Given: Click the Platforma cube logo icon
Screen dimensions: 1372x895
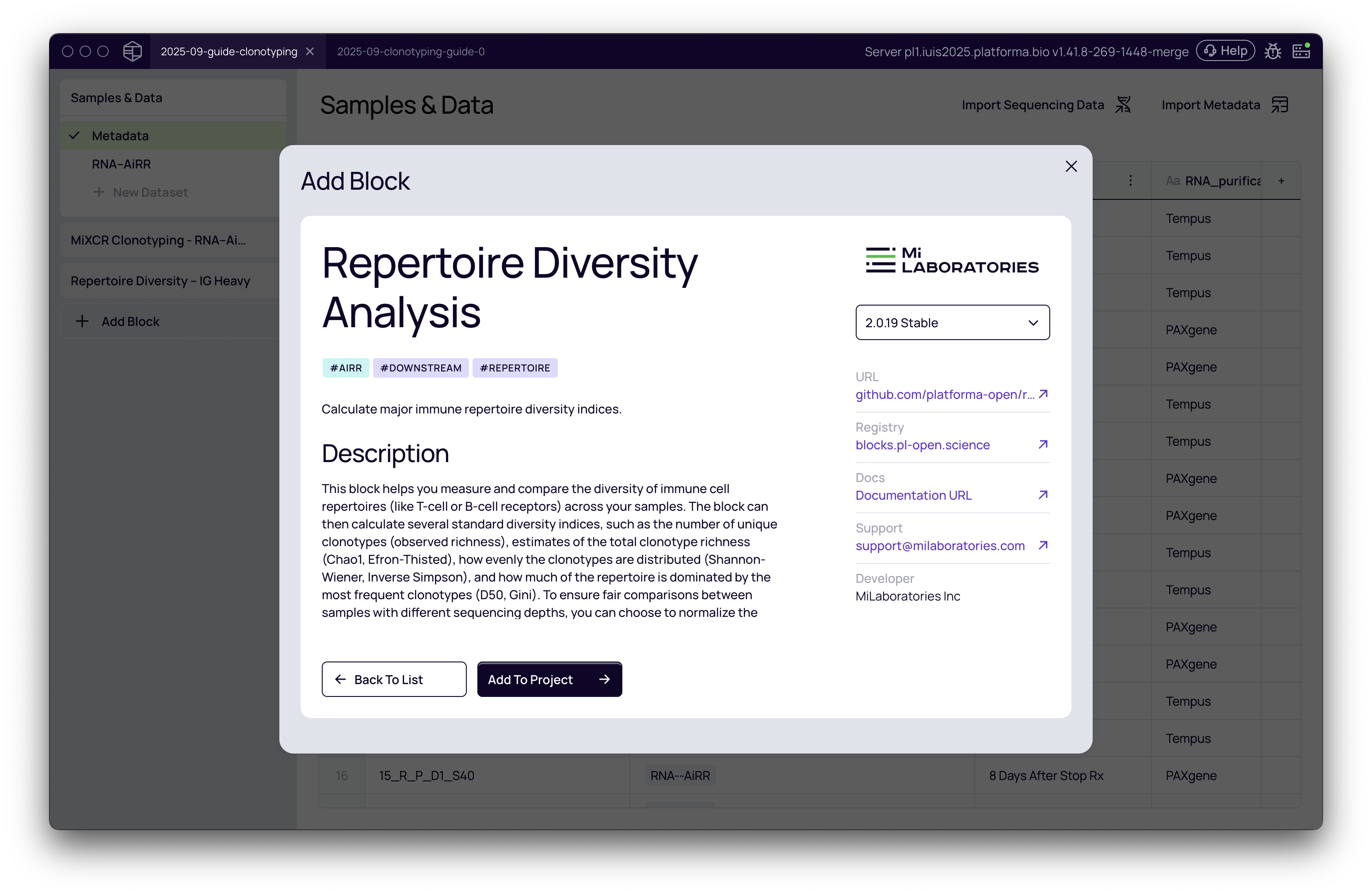Looking at the screenshot, I should 132,51.
